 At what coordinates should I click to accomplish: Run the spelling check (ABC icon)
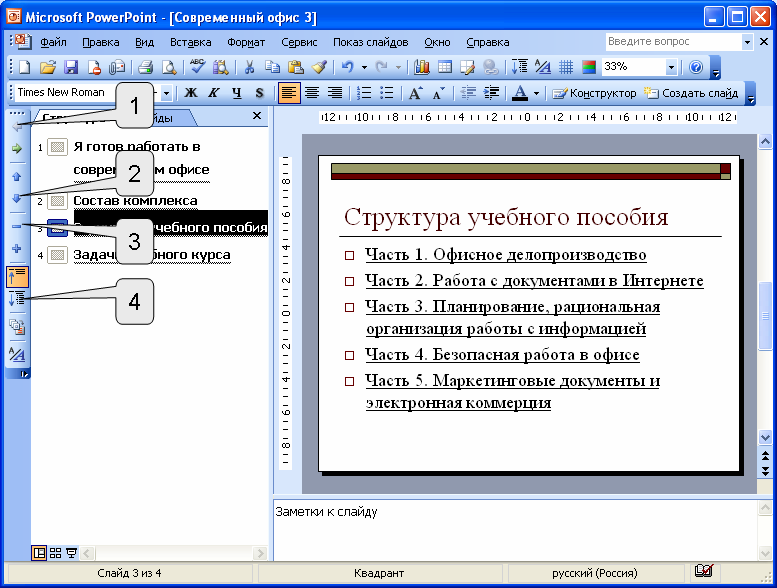197,67
